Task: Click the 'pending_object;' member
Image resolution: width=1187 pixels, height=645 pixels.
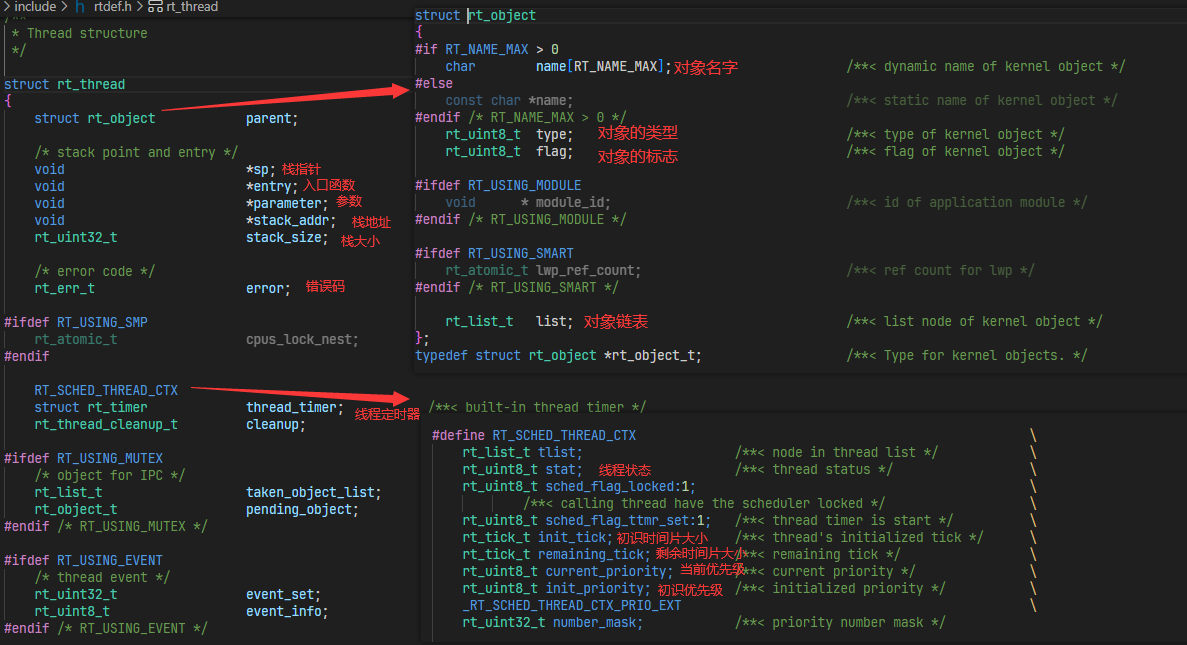Action: [x=302, y=509]
